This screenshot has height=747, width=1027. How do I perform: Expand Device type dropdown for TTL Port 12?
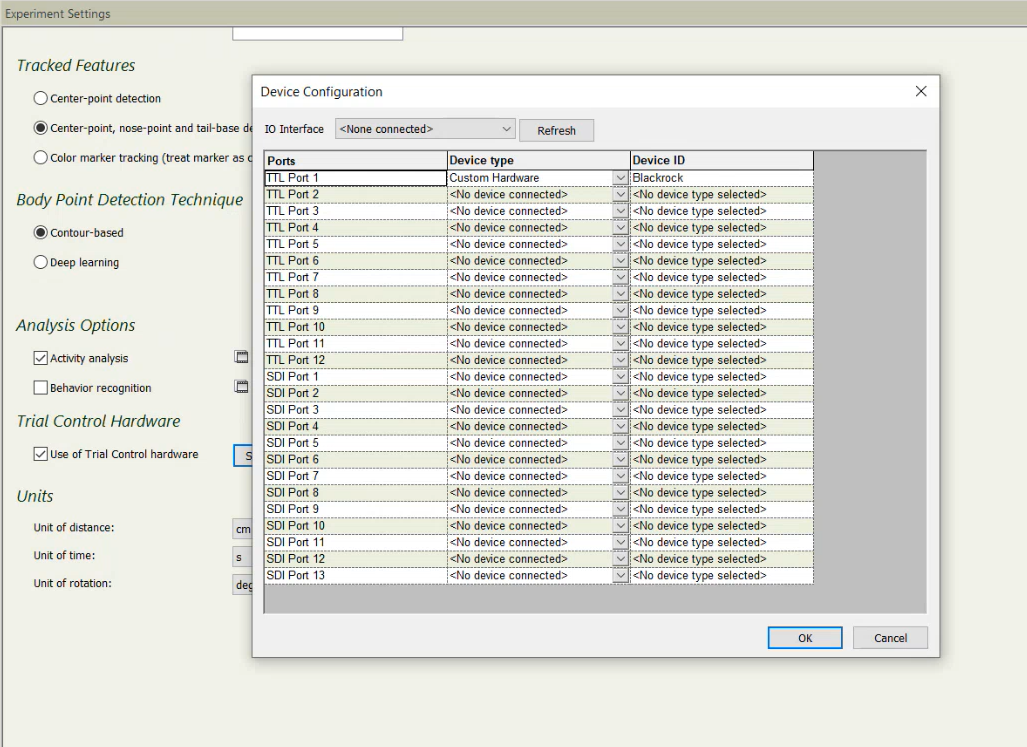pos(620,360)
